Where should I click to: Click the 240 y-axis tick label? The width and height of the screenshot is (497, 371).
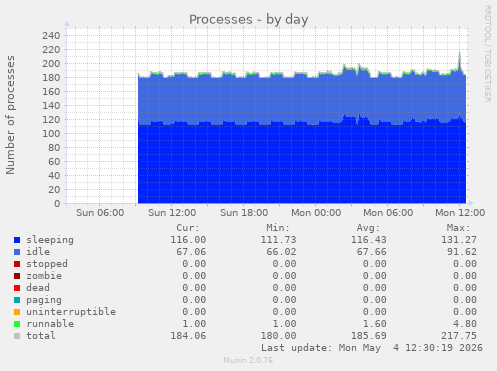pyautogui.click(x=51, y=36)
